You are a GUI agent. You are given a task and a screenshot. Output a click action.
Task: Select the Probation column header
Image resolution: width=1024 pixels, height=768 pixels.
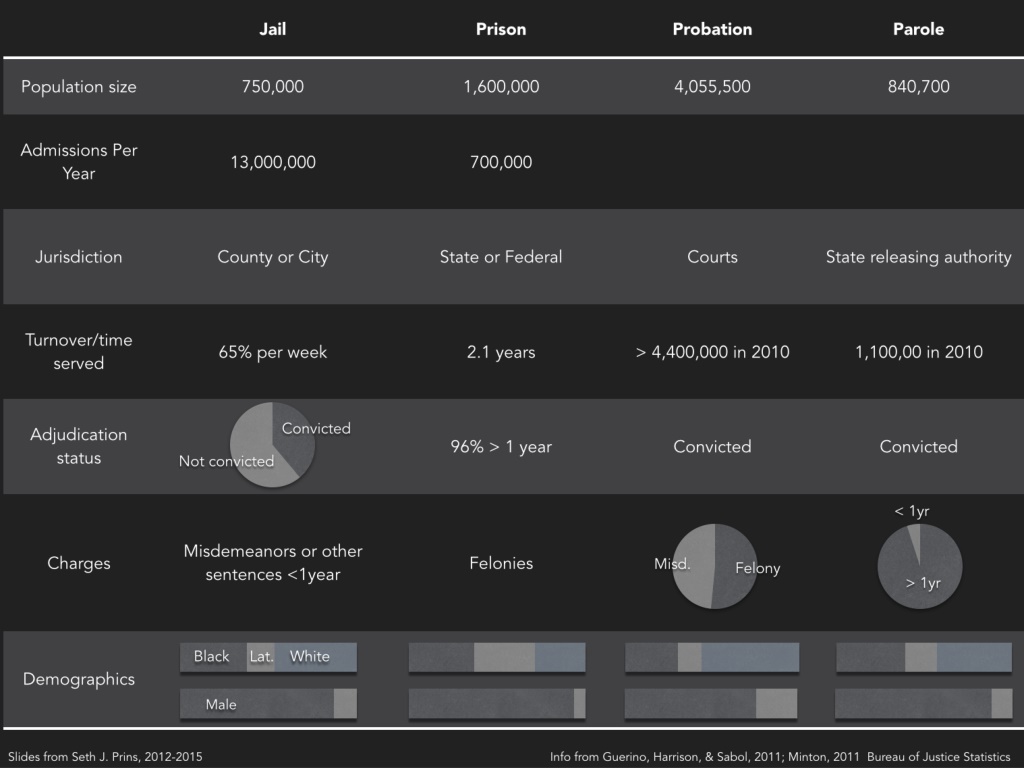click(x=712, y=29)
